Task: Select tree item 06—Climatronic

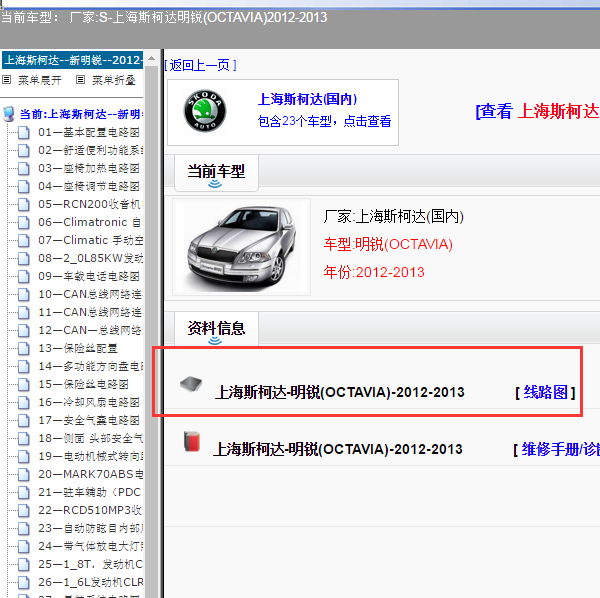Action: coord(89,222)
